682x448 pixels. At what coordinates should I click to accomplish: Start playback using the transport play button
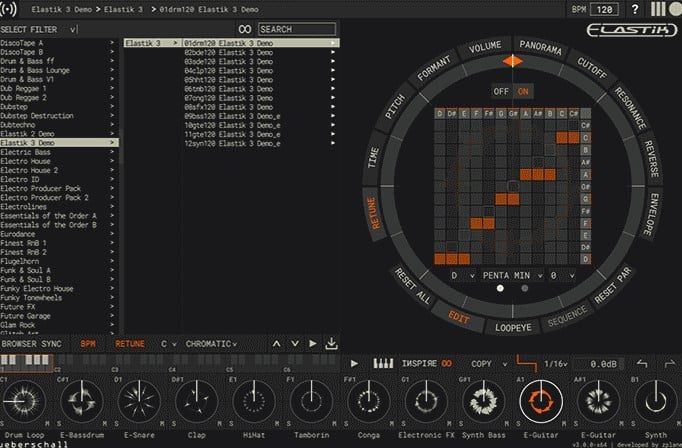click(x=354, y=363)
